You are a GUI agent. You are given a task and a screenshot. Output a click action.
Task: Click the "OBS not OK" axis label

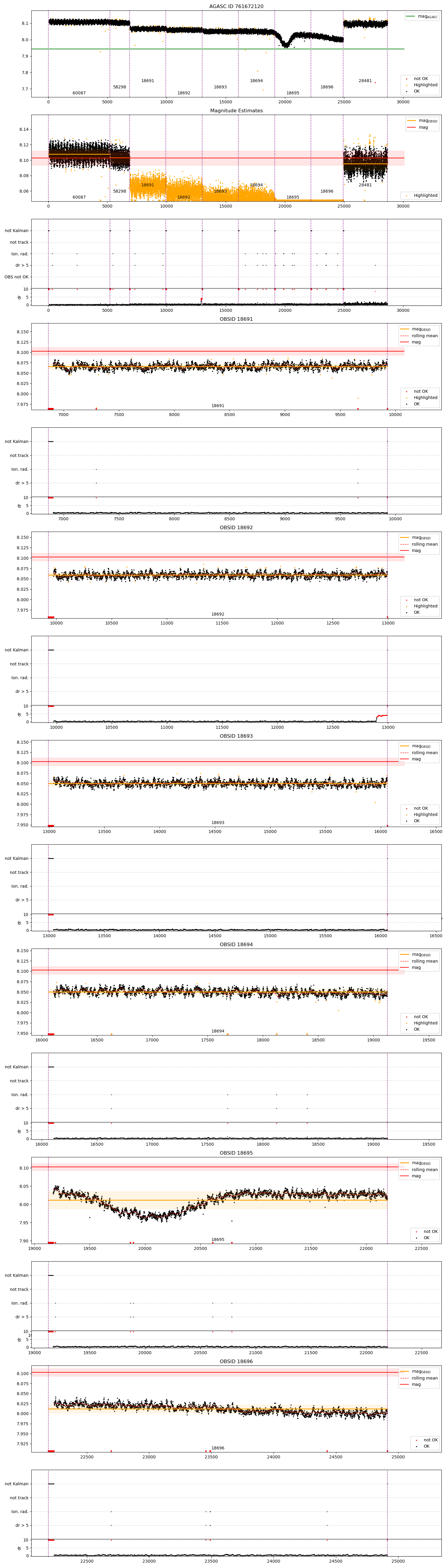click(16, 277)
